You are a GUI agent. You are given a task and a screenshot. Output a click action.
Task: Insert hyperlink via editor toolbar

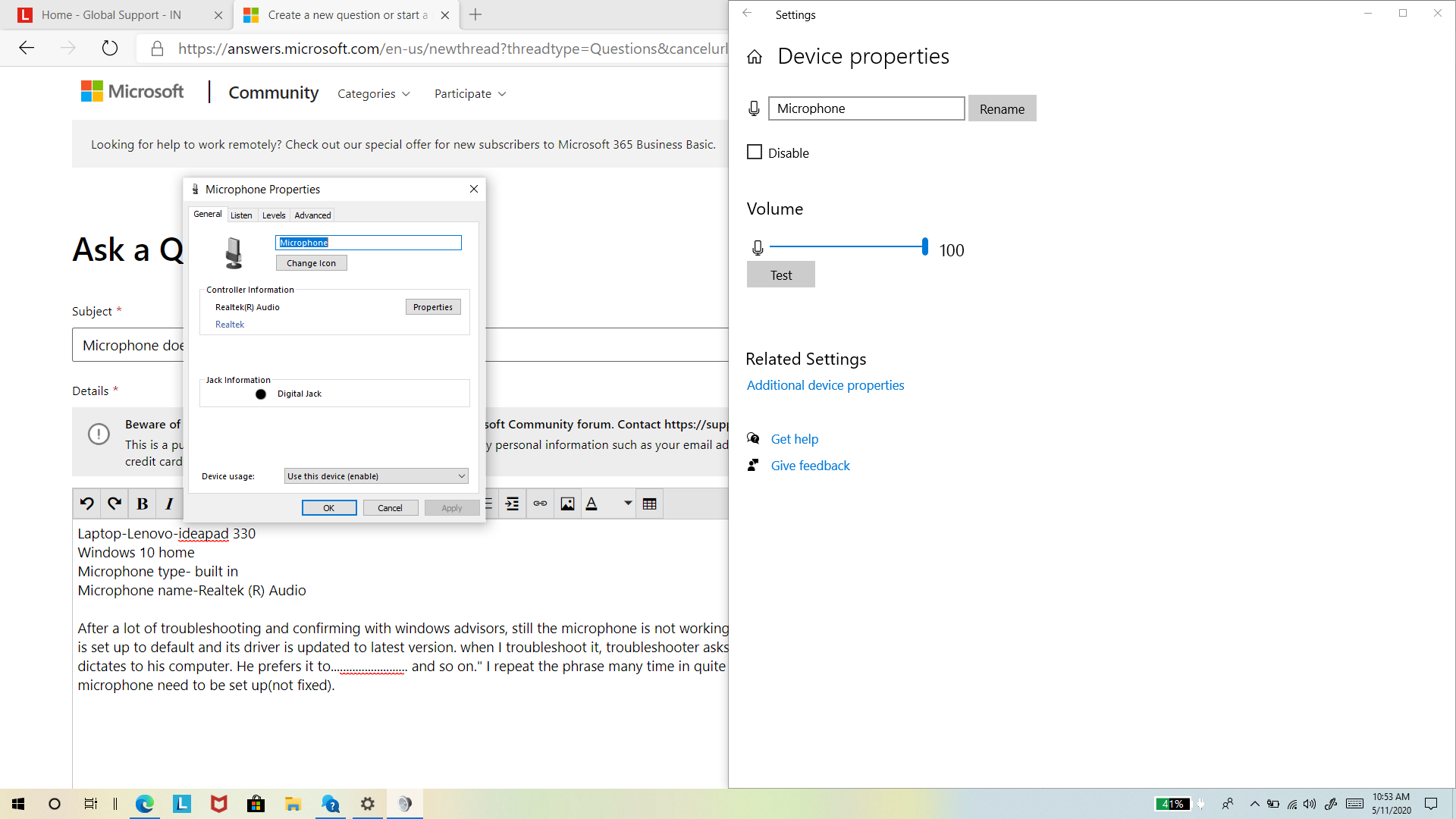click(540, 504)
